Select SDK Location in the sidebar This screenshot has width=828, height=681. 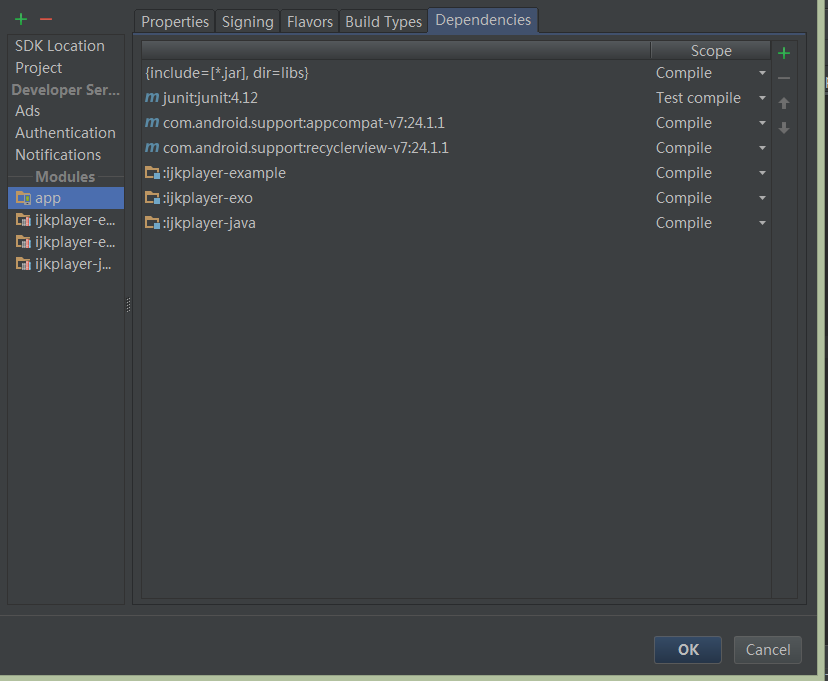point(58,45)
